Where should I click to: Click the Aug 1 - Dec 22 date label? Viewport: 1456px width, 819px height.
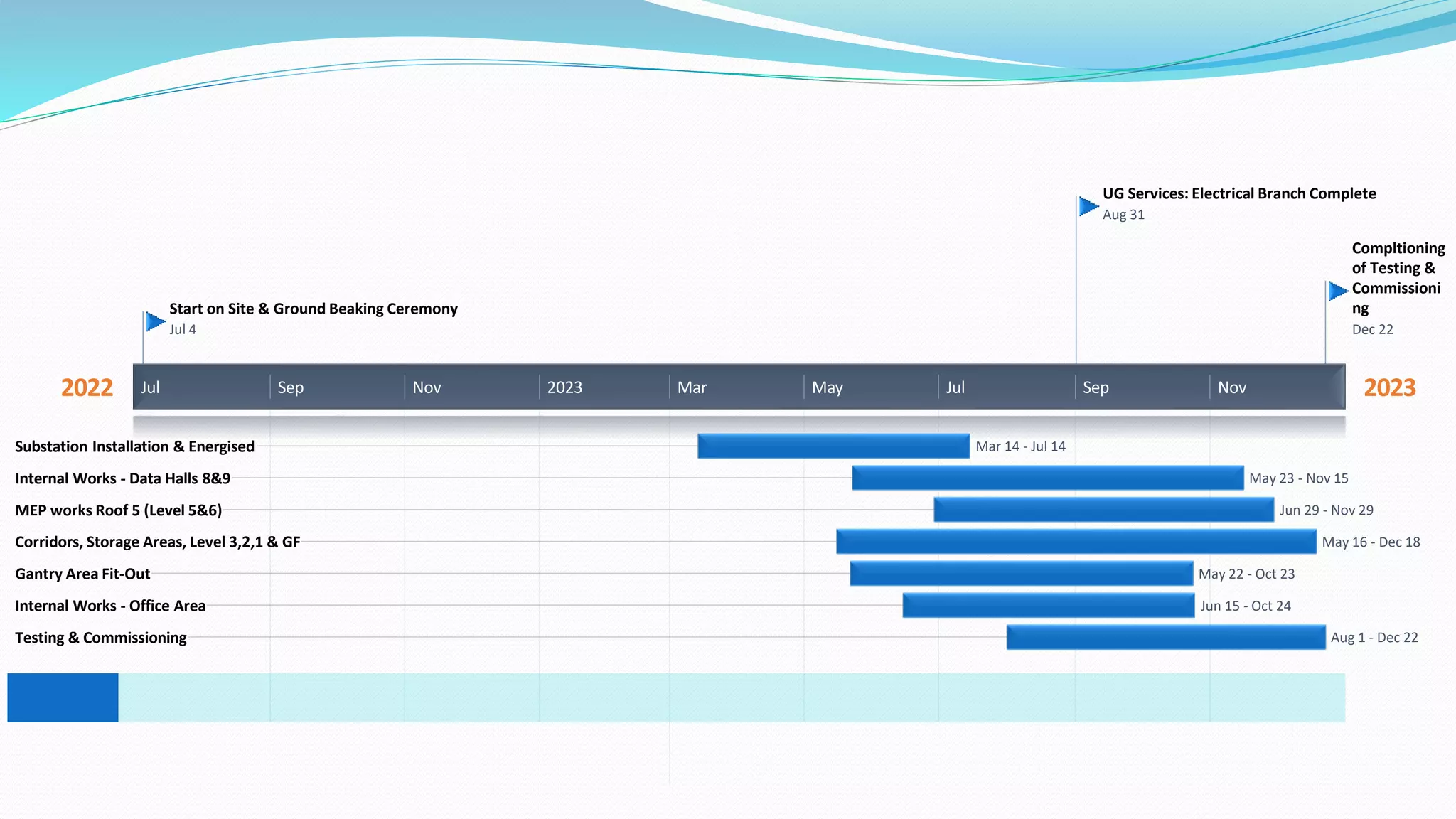1374,638
